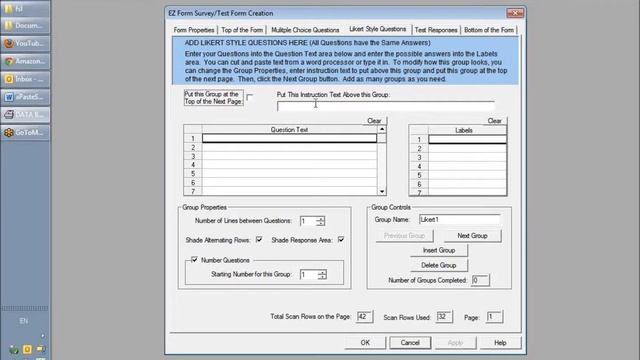Select Labels row 2 cell
The image size is (640, 360).
tap(467, 149)
